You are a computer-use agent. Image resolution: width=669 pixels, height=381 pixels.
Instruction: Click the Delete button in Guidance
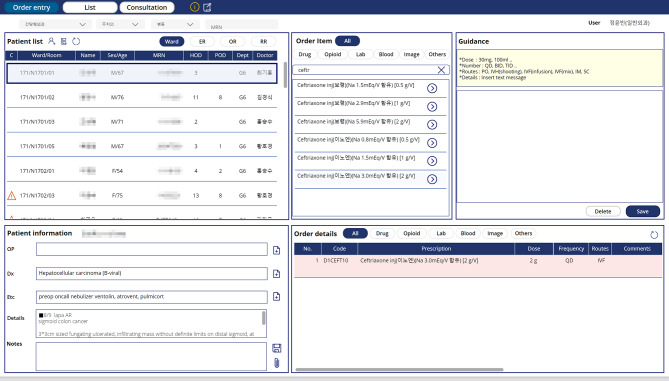click(603, 212)
